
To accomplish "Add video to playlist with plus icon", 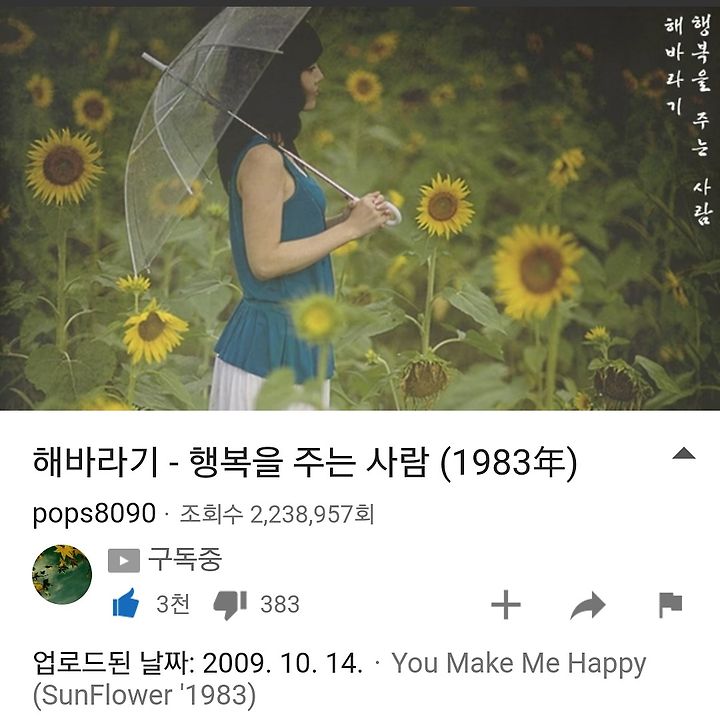I will point(506,605).
